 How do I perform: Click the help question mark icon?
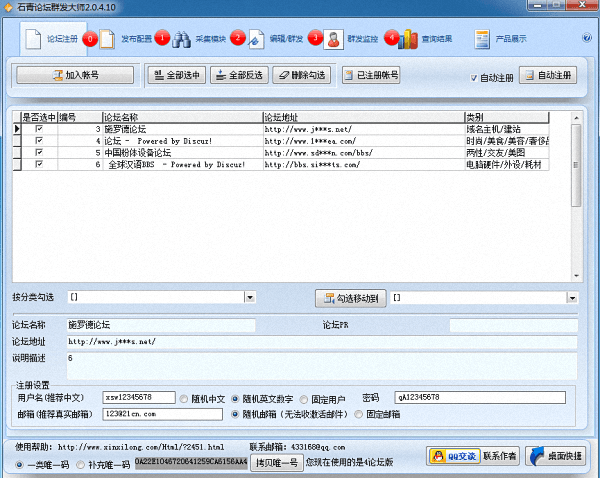tap(586, 38)
